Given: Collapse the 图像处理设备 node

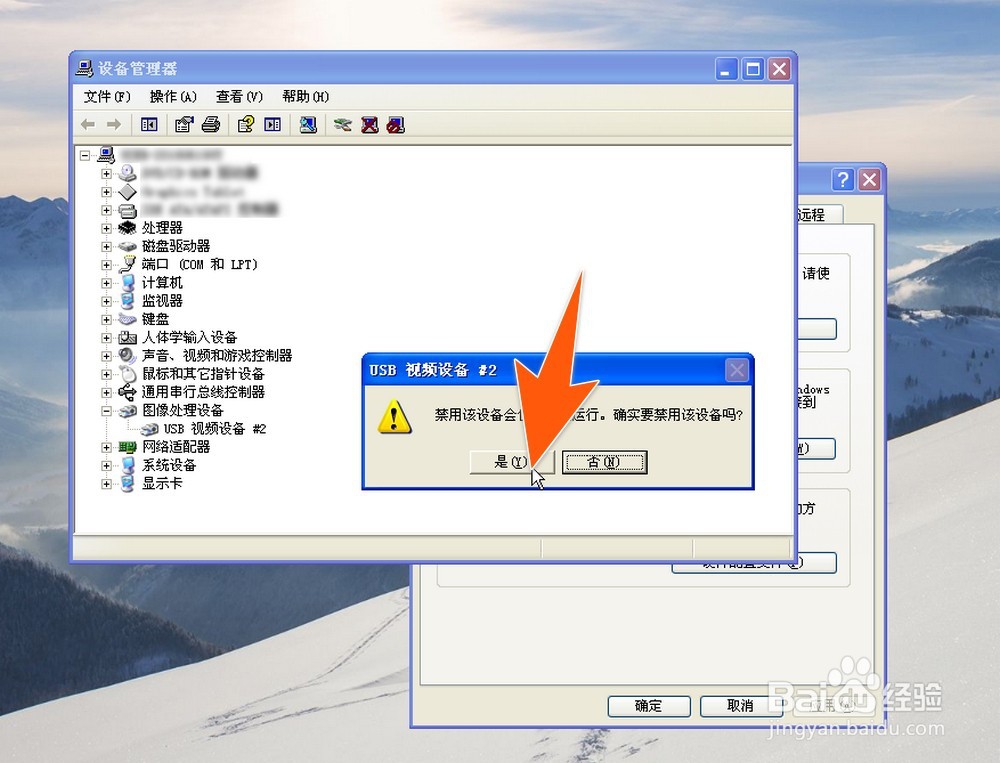Looking at the screenshot, I should coord(107,411).
